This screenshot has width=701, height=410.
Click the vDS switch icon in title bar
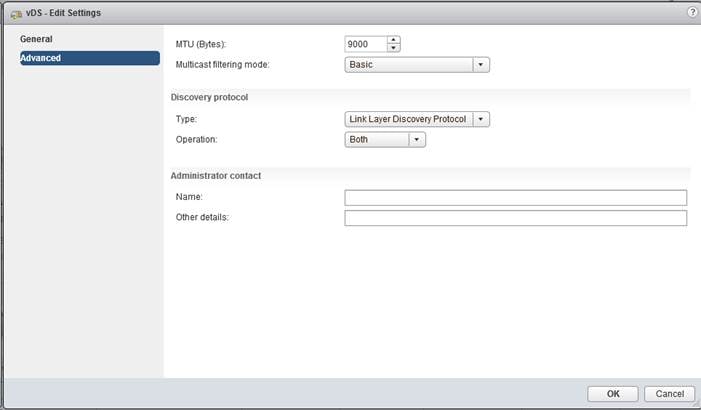point(16,14)
